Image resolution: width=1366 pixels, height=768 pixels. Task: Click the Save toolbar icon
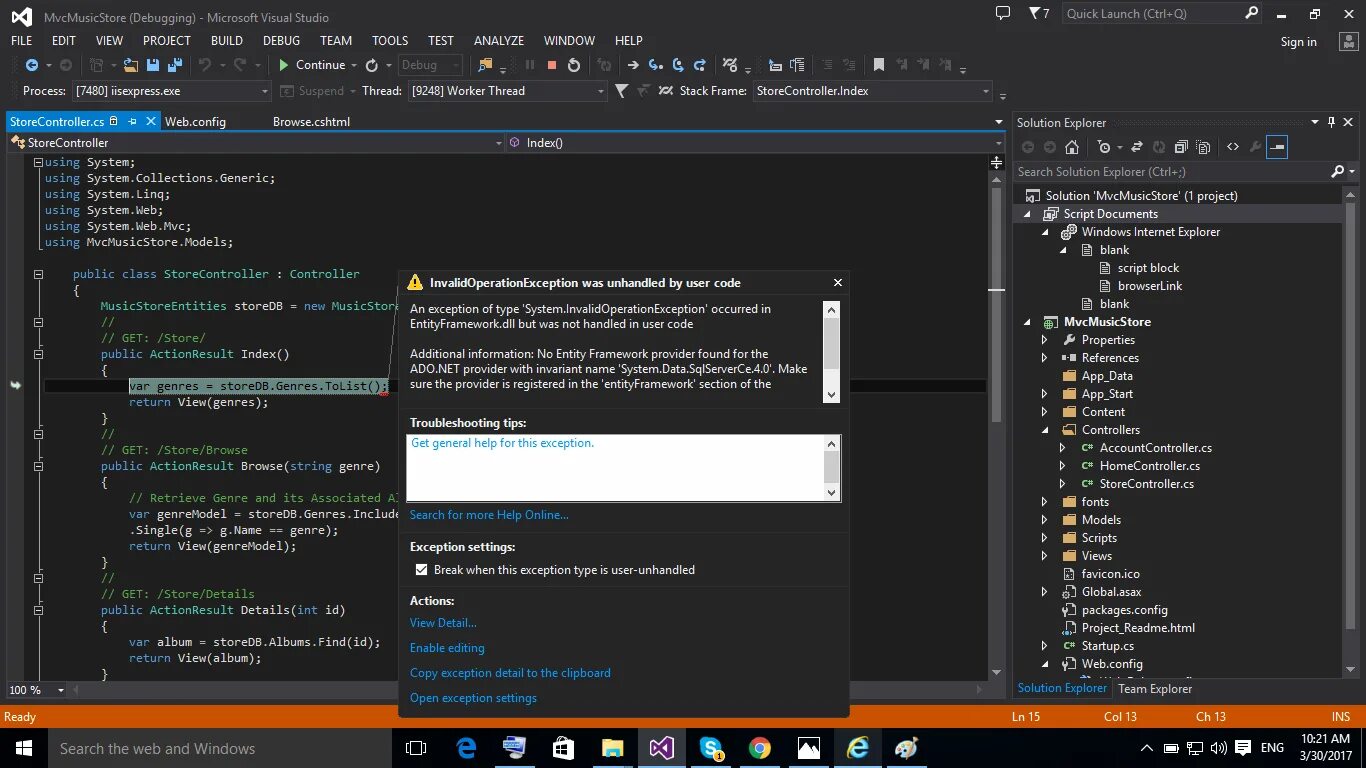tap(153, 65)
